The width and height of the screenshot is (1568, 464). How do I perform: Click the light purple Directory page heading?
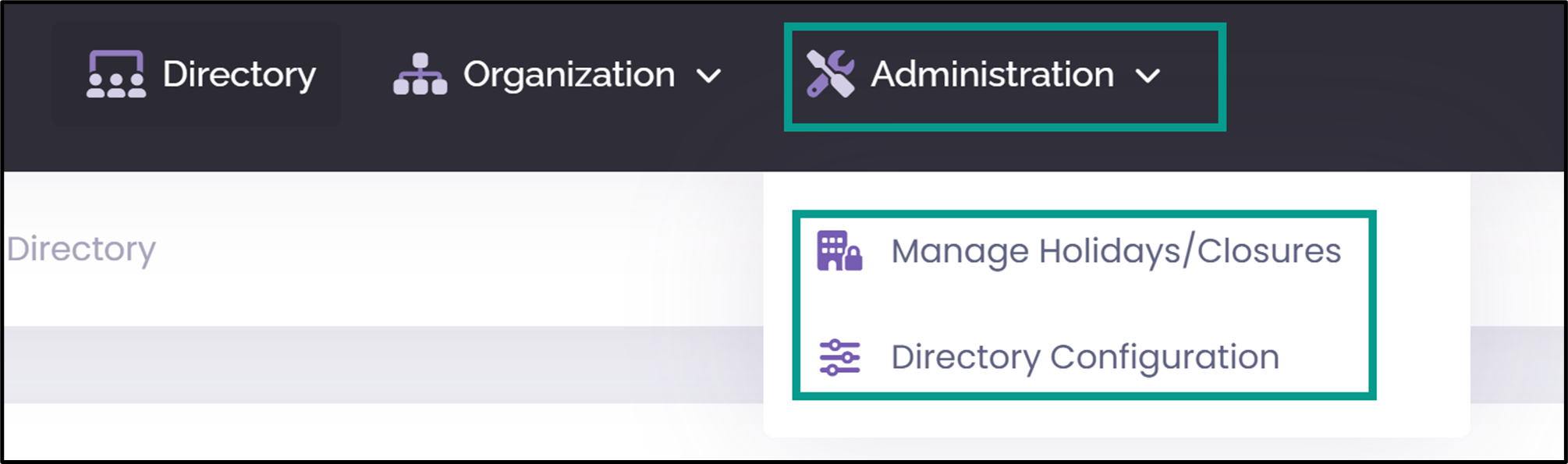[81, 250]
